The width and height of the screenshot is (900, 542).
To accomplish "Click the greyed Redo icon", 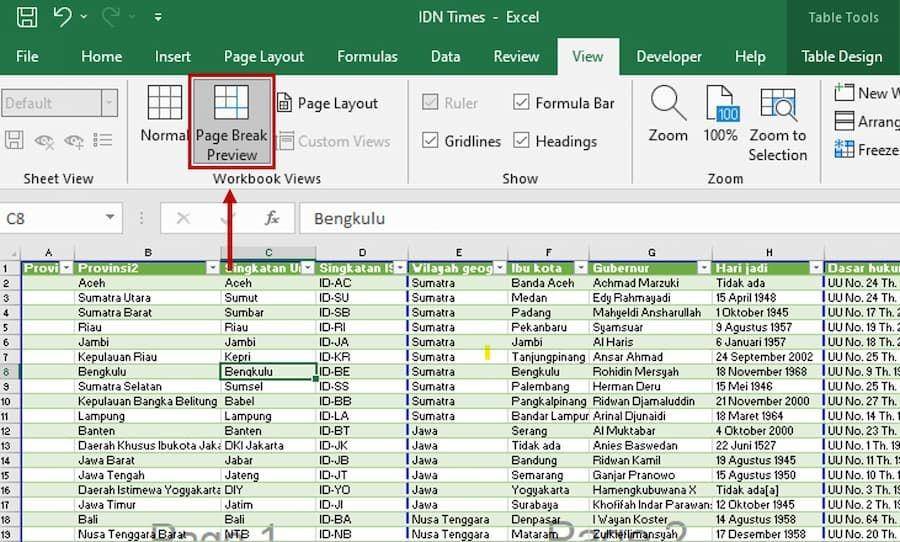I will click(111, 17).
